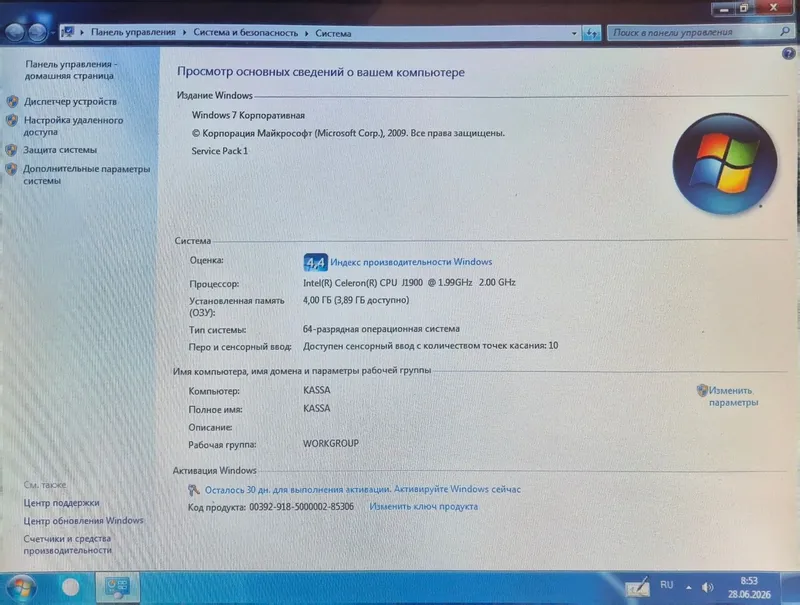This screenshot has width=800, height=605.
Task: Click the volume speaker tray icon
Action: 707,588
